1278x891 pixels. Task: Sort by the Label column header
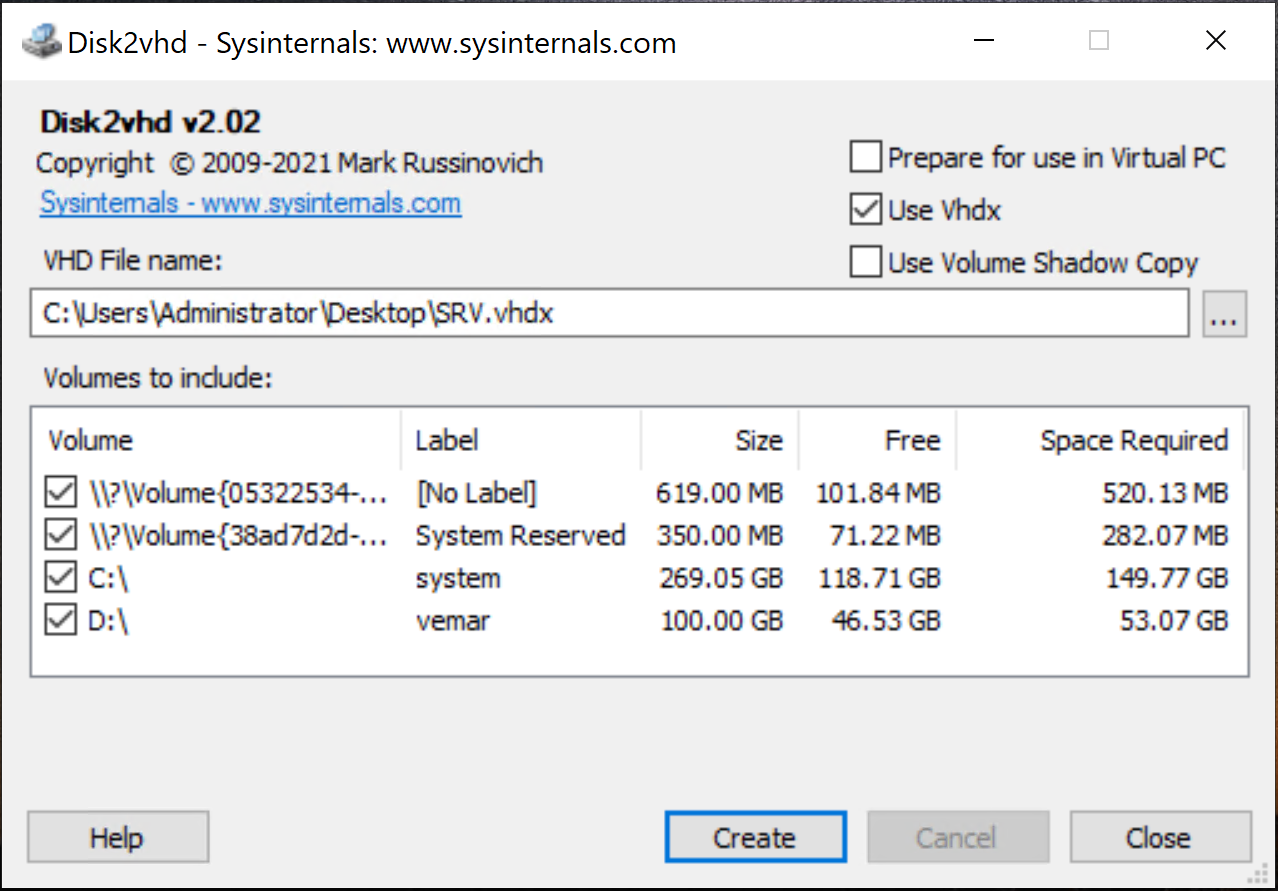(521, 441)
